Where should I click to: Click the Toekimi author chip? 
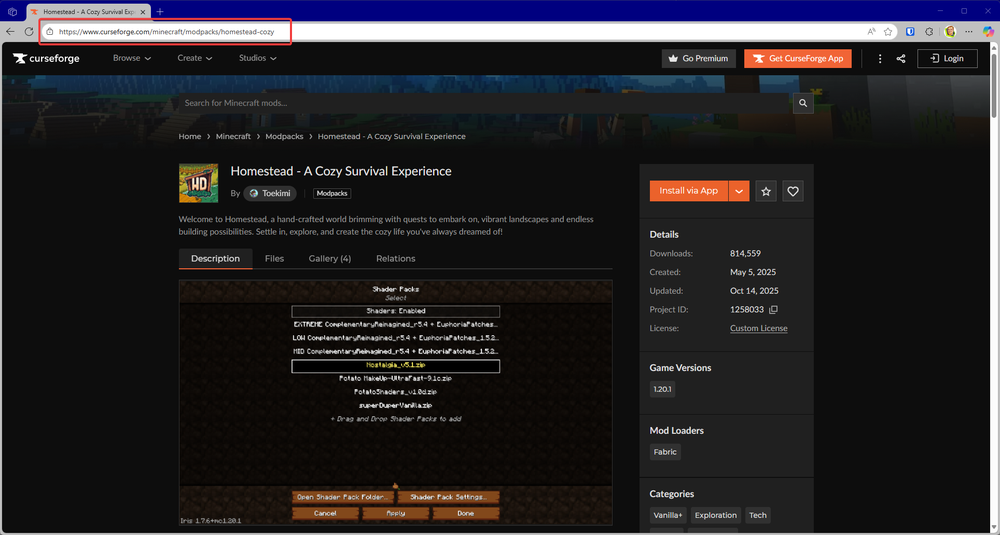[x=270, y=193]
